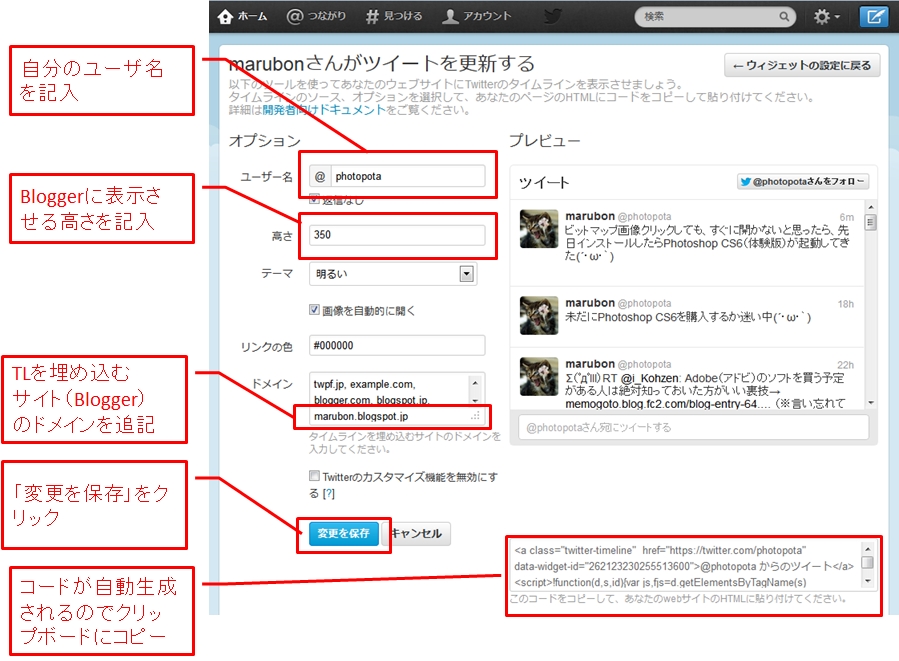
Task: Open the アカウント (Account) tab
Action: [x=476, y=17]
